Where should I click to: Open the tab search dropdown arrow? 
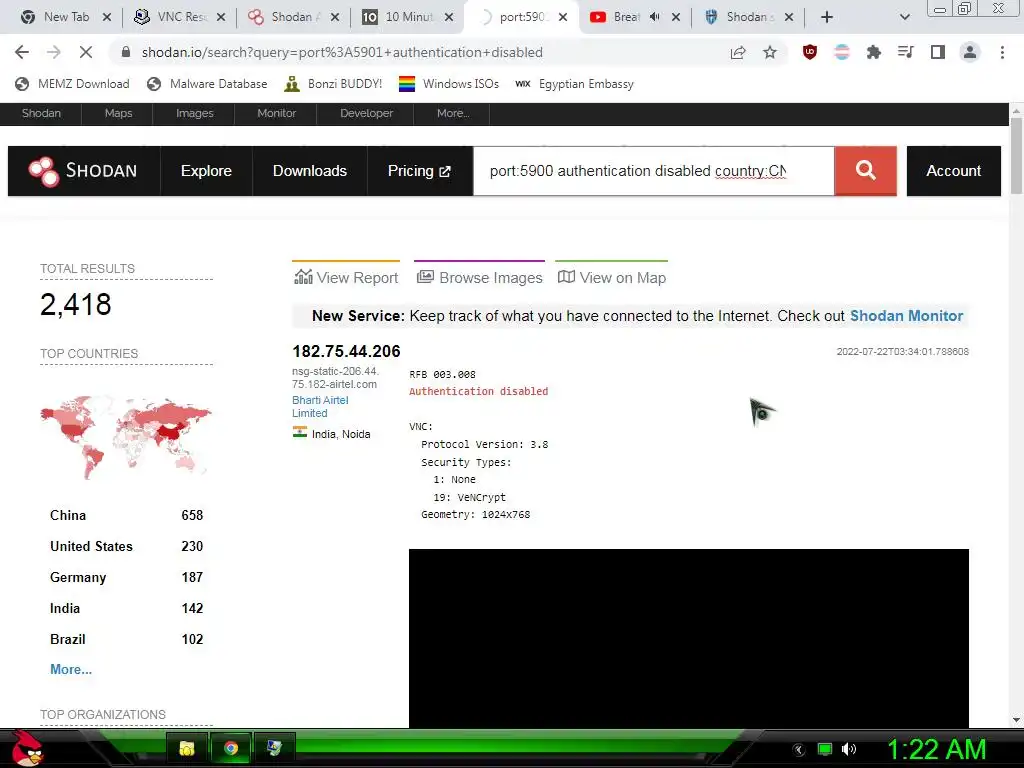pyautogui.click(x=904, y=17)
